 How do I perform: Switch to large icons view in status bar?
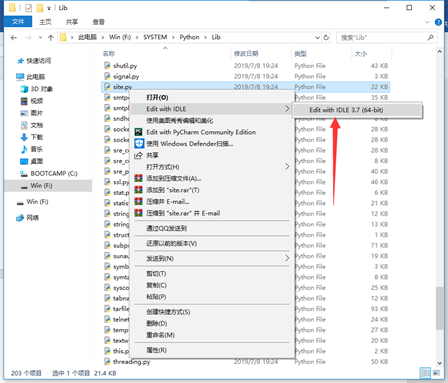click(436, 373)
